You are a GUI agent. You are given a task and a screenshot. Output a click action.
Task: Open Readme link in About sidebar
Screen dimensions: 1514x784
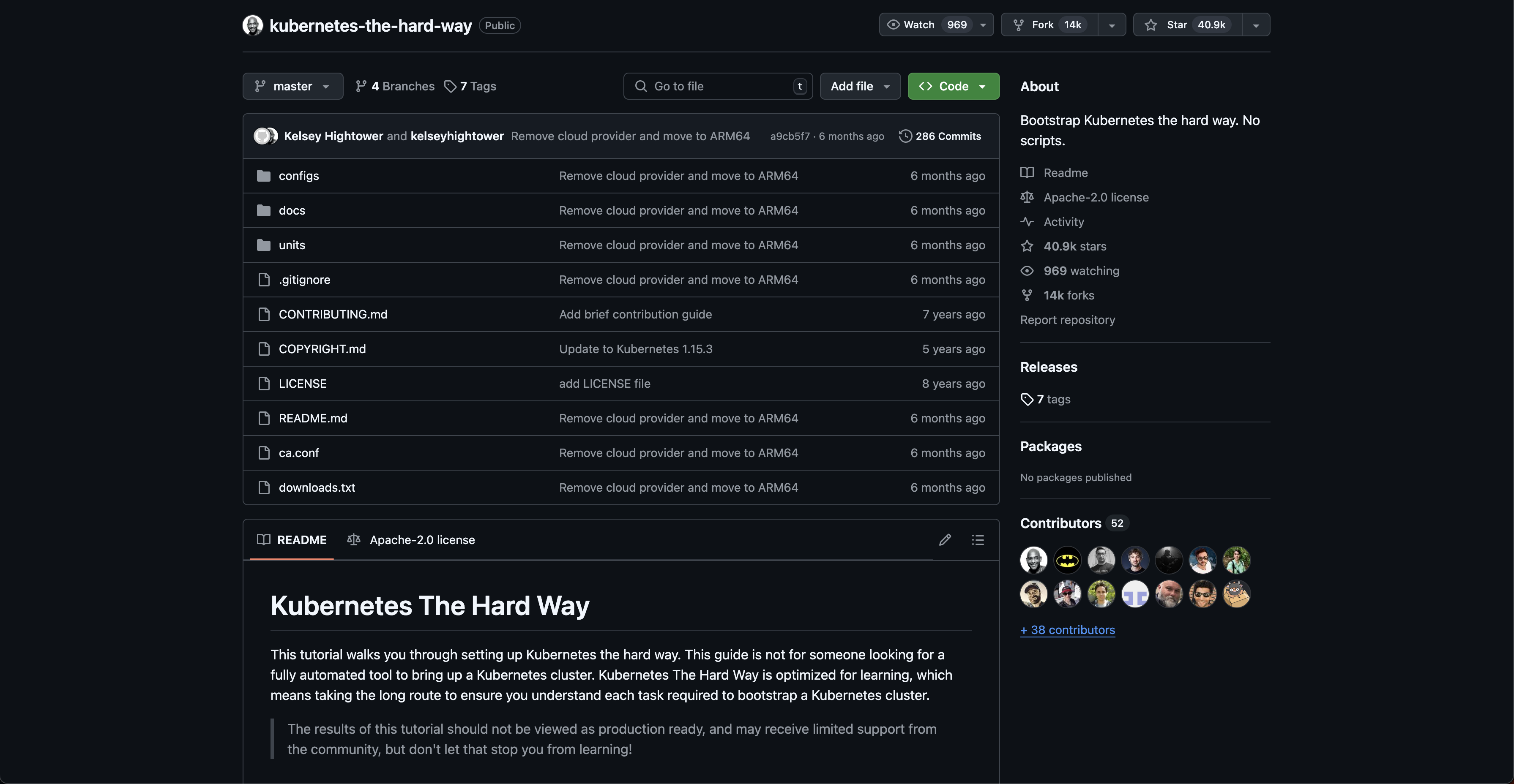[x=1055, y=173]
